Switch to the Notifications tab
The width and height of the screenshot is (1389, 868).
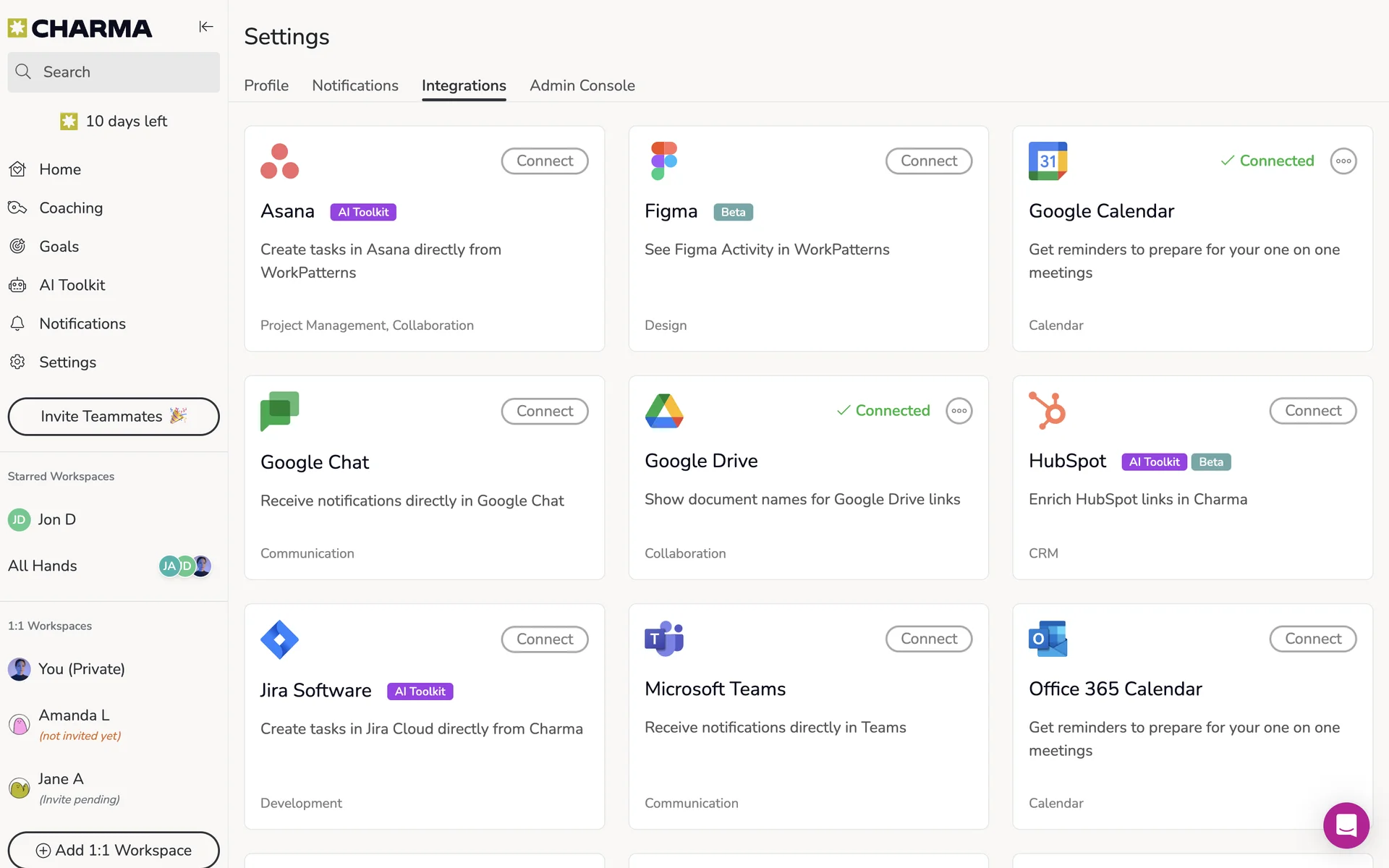point(354,85)
